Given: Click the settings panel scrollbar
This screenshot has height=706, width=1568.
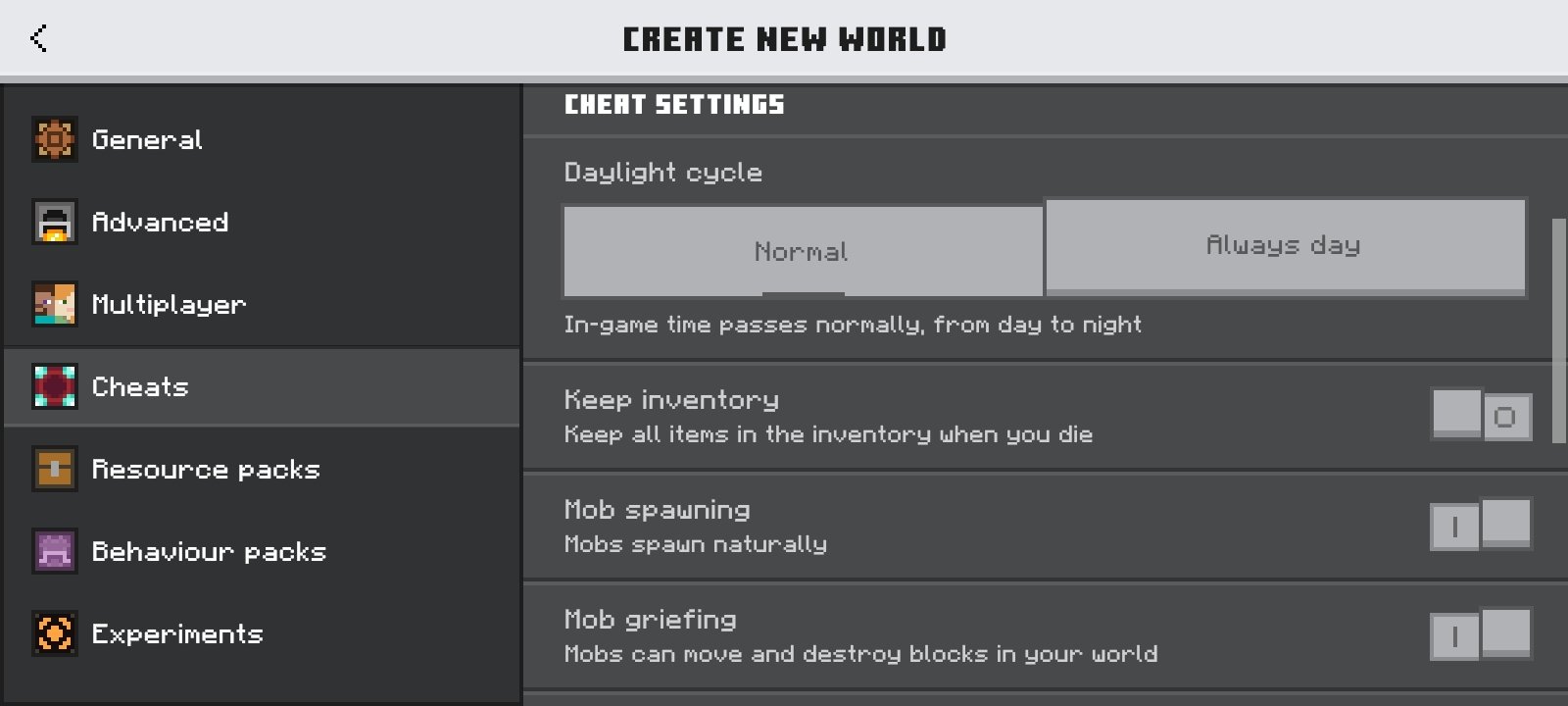Looking at the screenshot, I should click(1559, 330).
